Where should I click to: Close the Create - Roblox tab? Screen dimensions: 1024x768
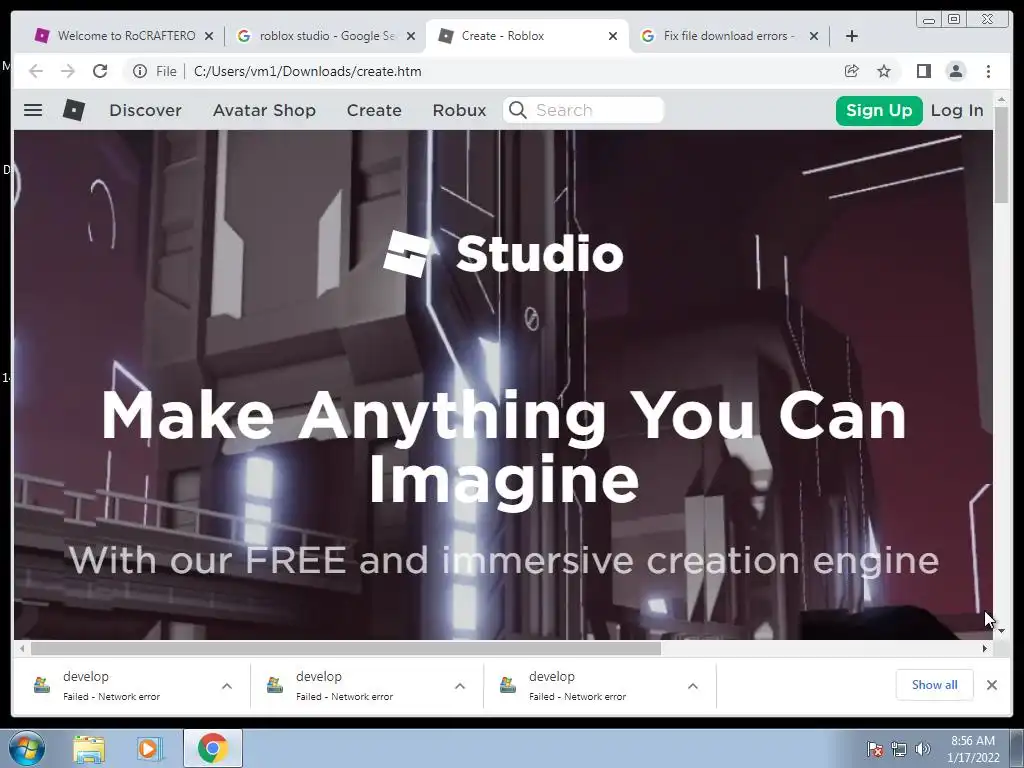613,36
